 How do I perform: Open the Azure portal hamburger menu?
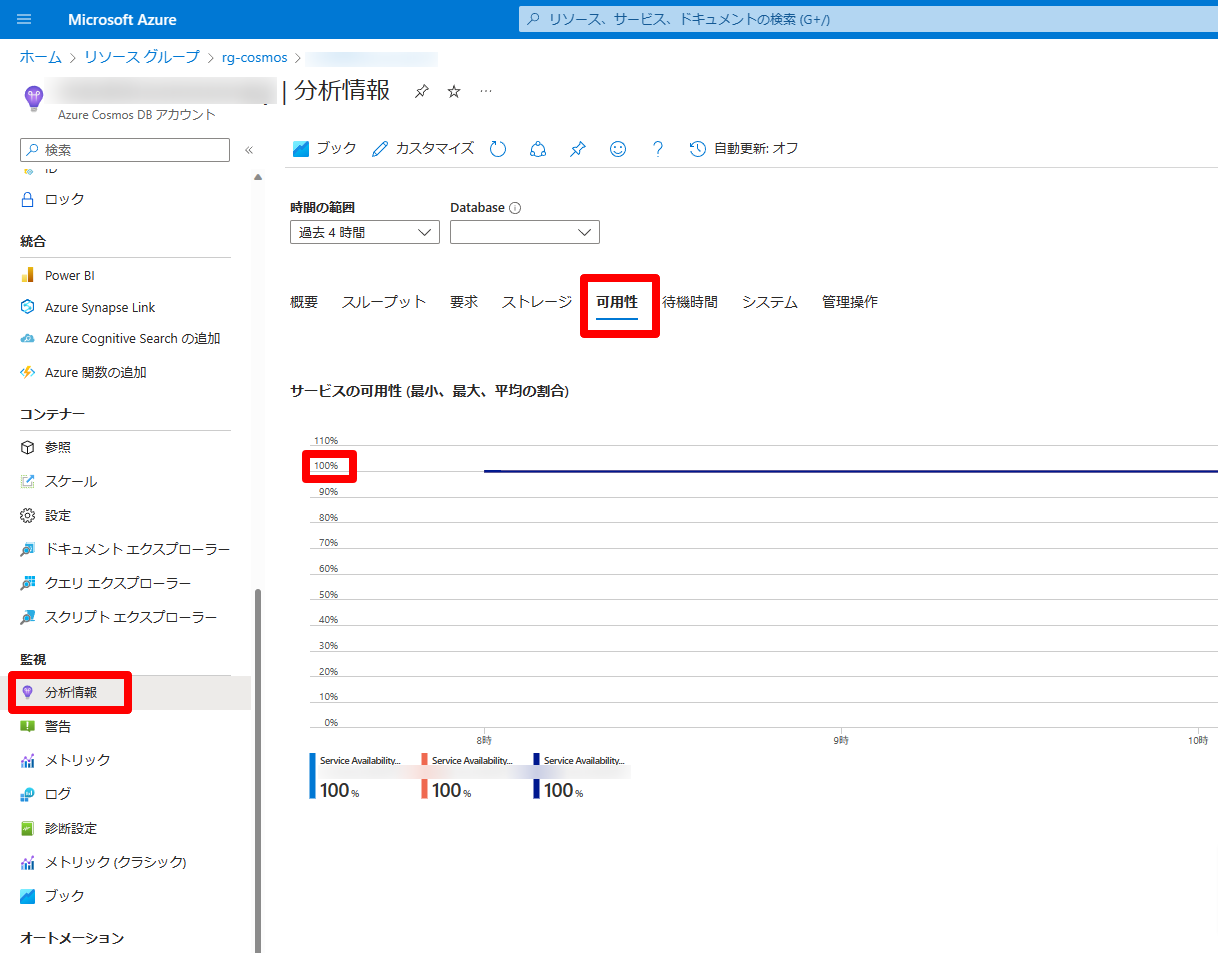coord(24,19)
